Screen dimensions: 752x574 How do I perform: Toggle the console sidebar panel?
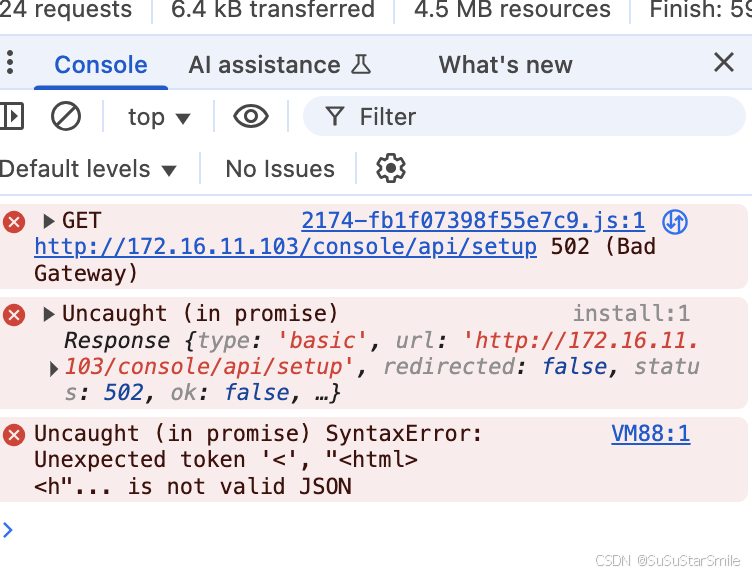(12, 117)
